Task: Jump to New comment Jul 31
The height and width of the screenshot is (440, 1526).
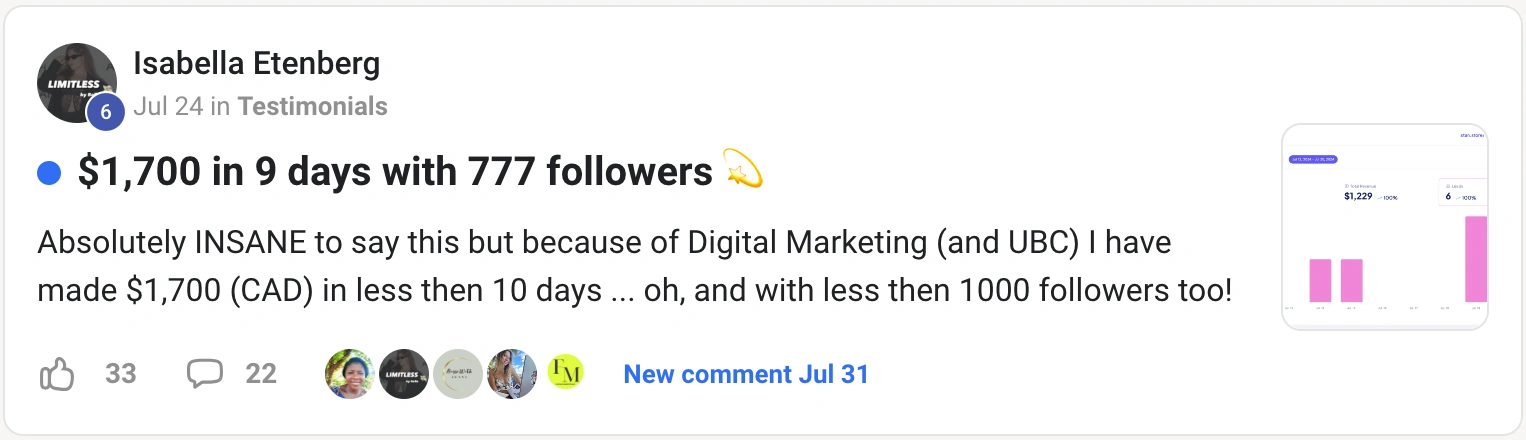Action: coord(746,375)
